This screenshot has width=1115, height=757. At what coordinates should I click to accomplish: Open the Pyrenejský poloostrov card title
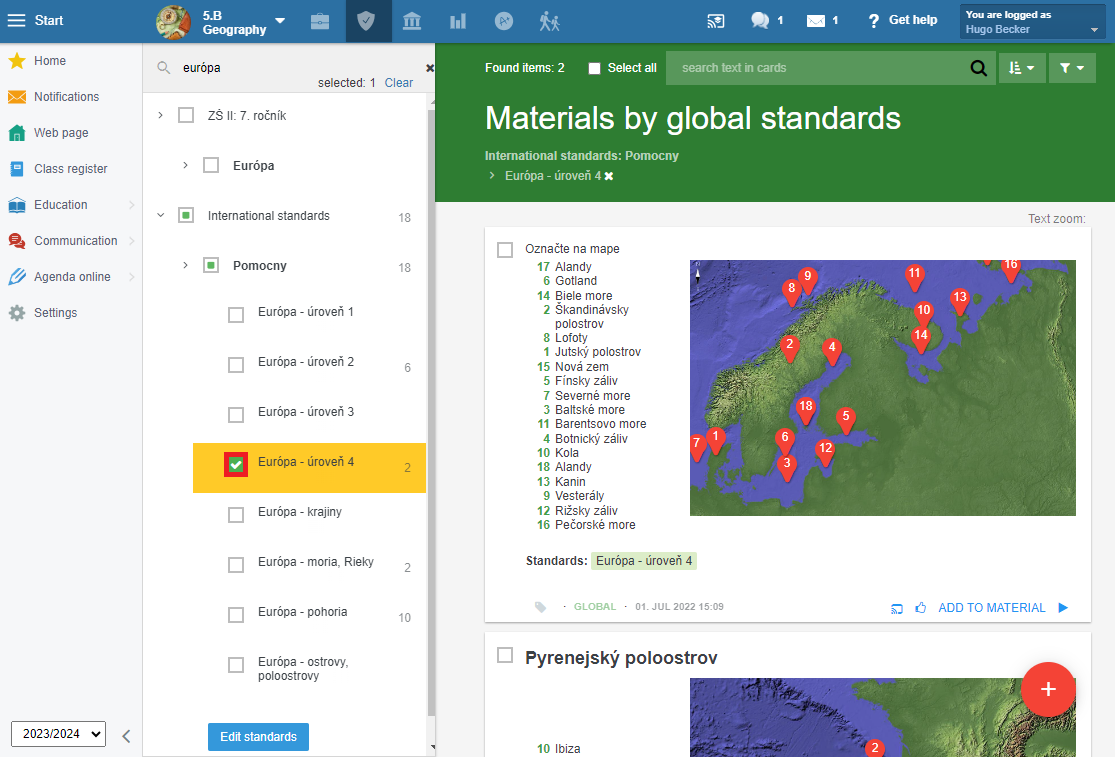(x=621, y=658)
